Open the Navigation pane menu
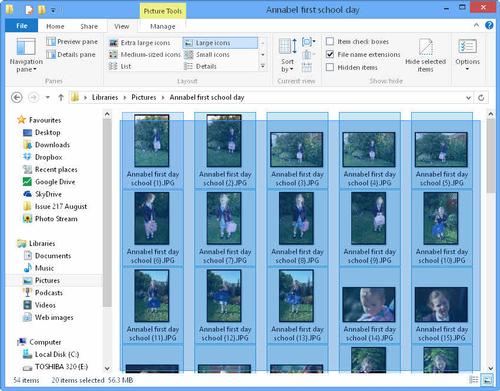 26,55
